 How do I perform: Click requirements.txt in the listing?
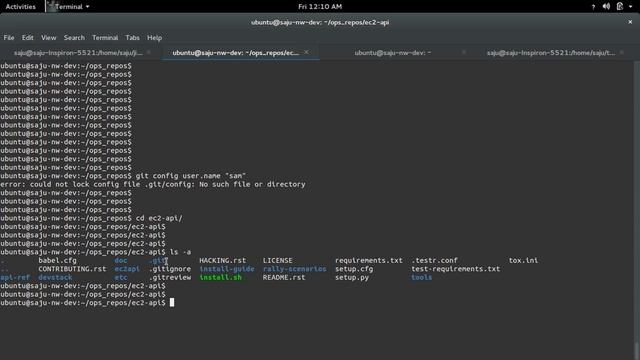[x=369, y=260]
